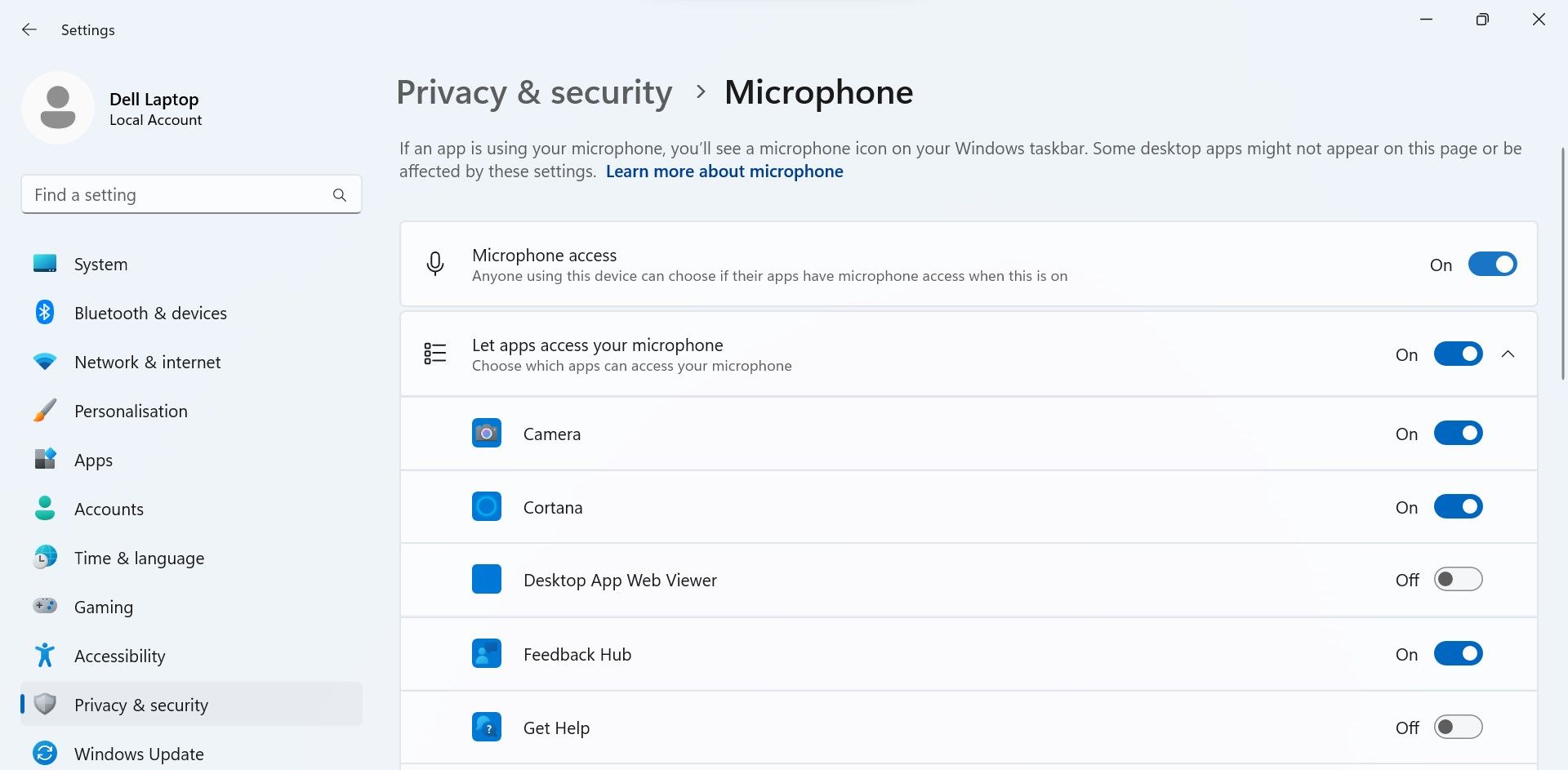The image size is (1568, 770).
Task: Click Learn more about microphone link
Action: (724, 171)
